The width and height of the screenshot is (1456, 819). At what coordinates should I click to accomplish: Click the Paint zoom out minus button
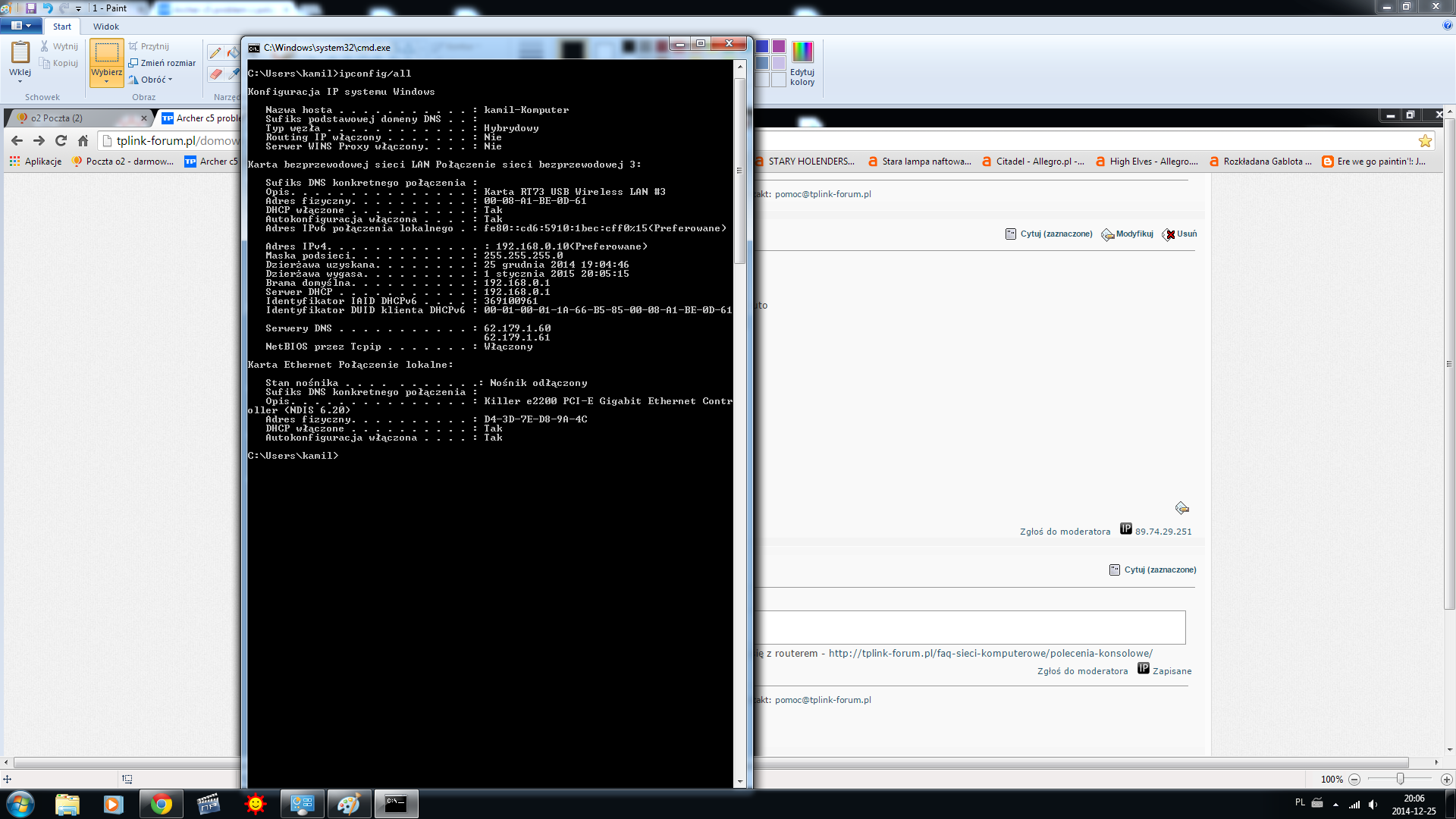point(1354,780)
